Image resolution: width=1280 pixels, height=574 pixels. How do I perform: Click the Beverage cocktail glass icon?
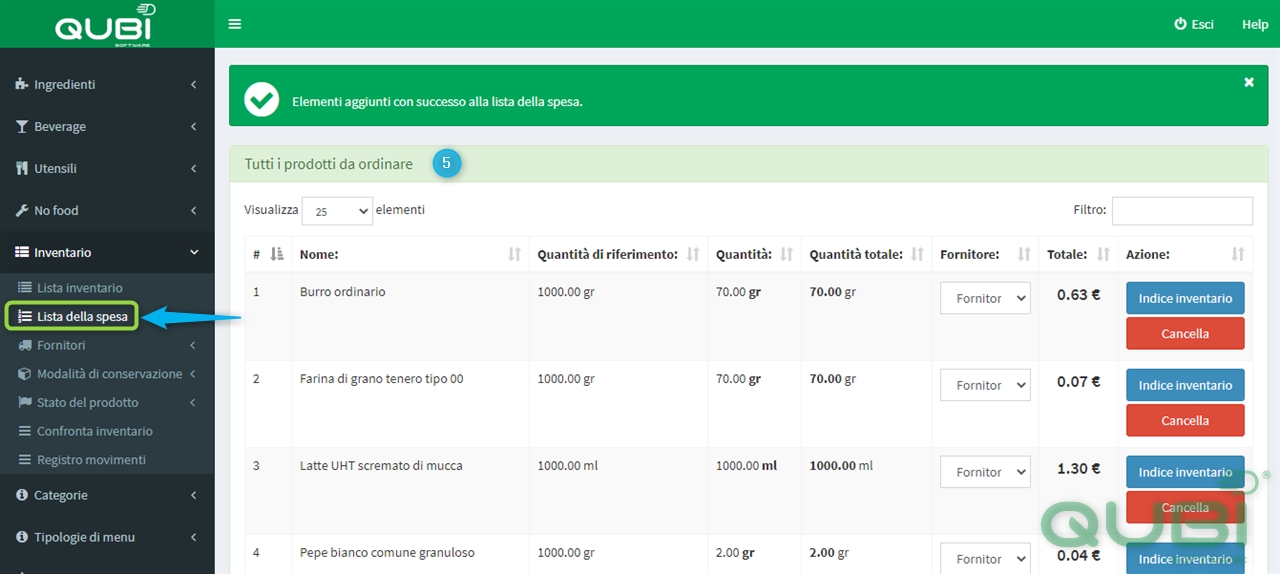[x=22, y=127]
